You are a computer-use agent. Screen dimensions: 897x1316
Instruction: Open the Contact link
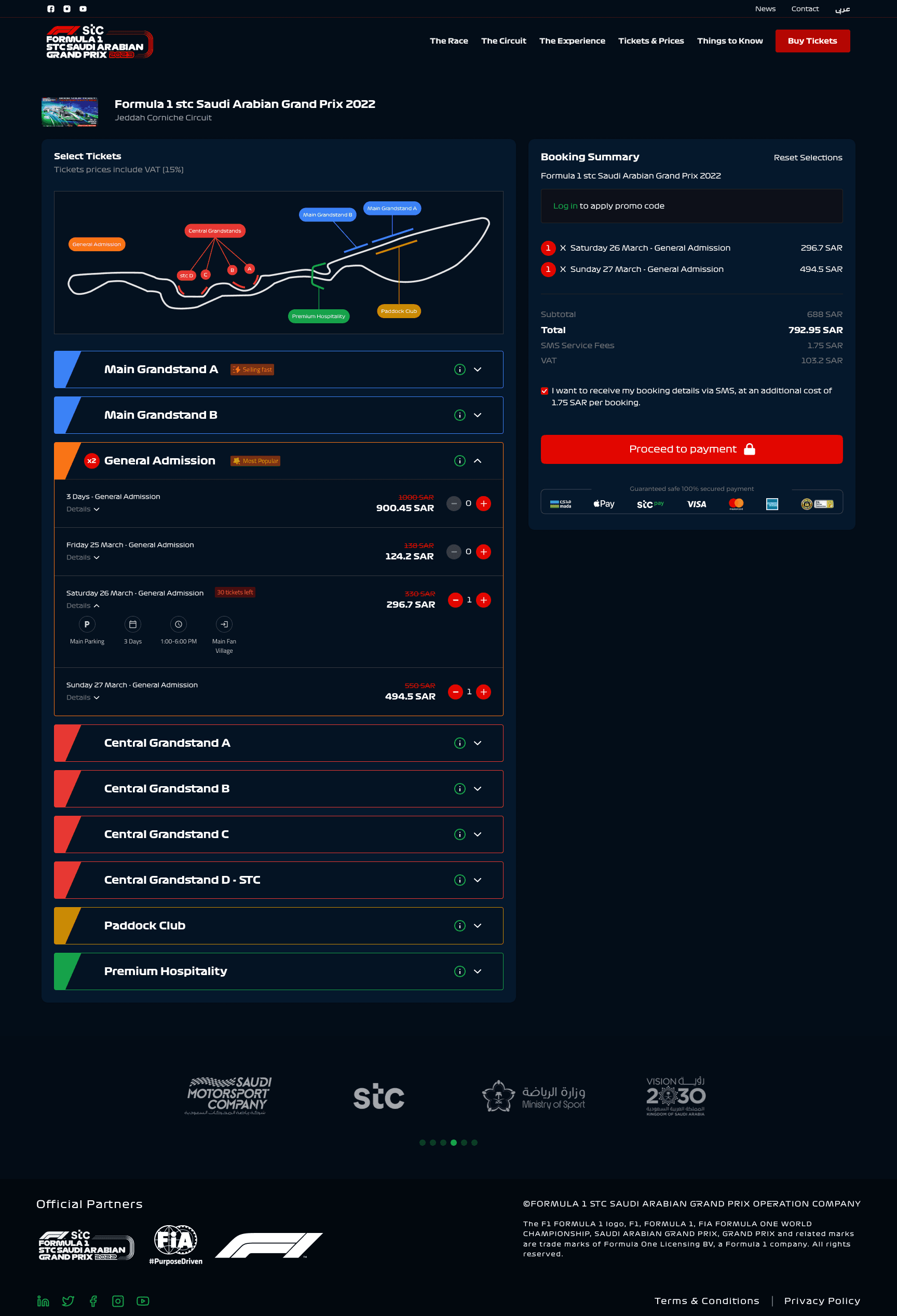click(805, 8)
